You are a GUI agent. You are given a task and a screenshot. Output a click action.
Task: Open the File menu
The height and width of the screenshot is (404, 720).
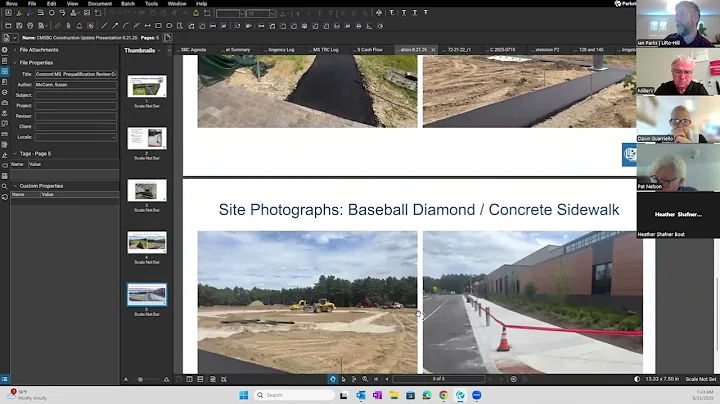[x=32, y=4]
